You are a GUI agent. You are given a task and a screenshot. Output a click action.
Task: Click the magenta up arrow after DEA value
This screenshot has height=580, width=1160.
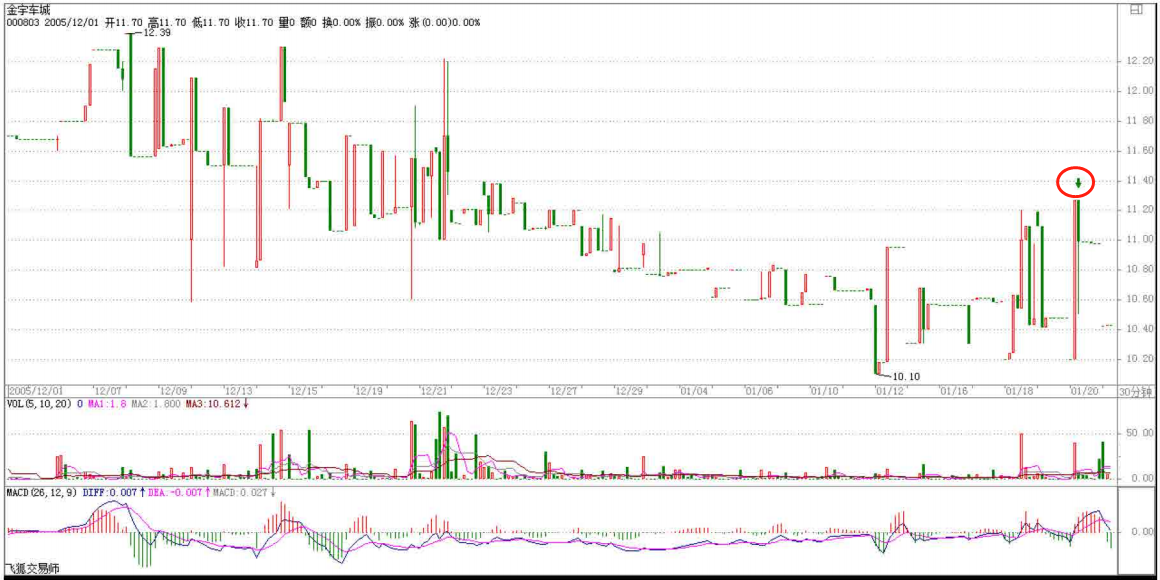click(209, 493)
